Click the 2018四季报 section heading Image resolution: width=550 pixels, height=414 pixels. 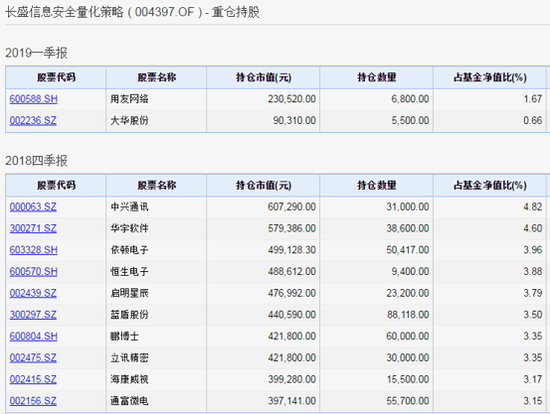[36, 161]
